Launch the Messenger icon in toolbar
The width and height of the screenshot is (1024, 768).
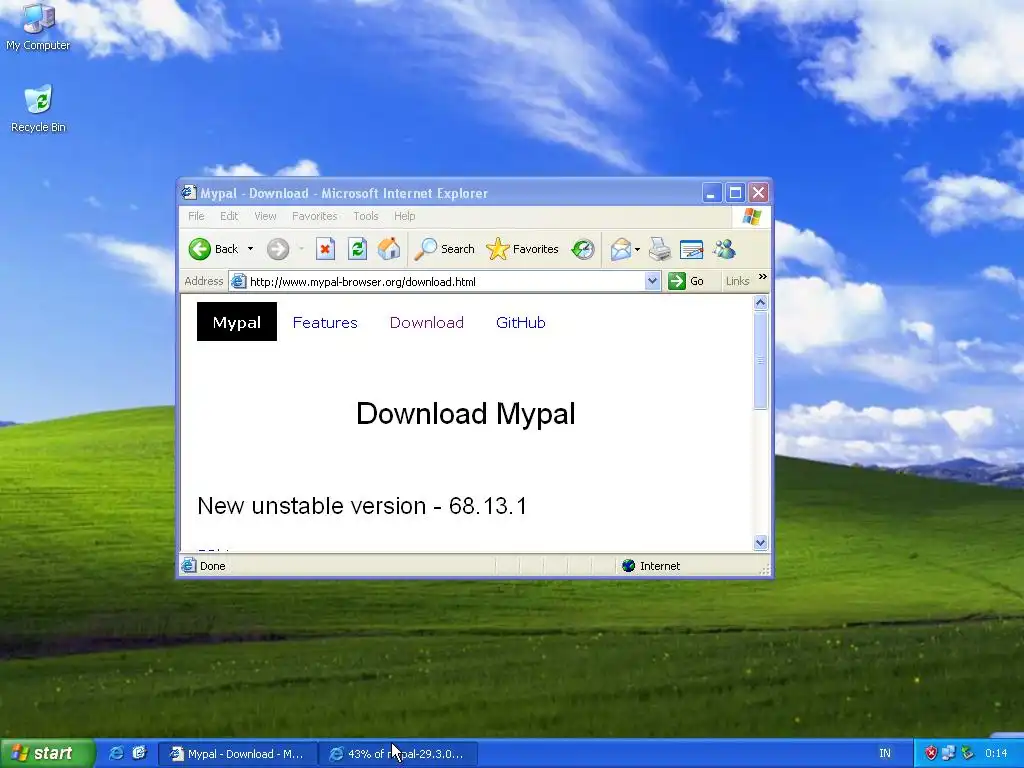tap(724, 249)
